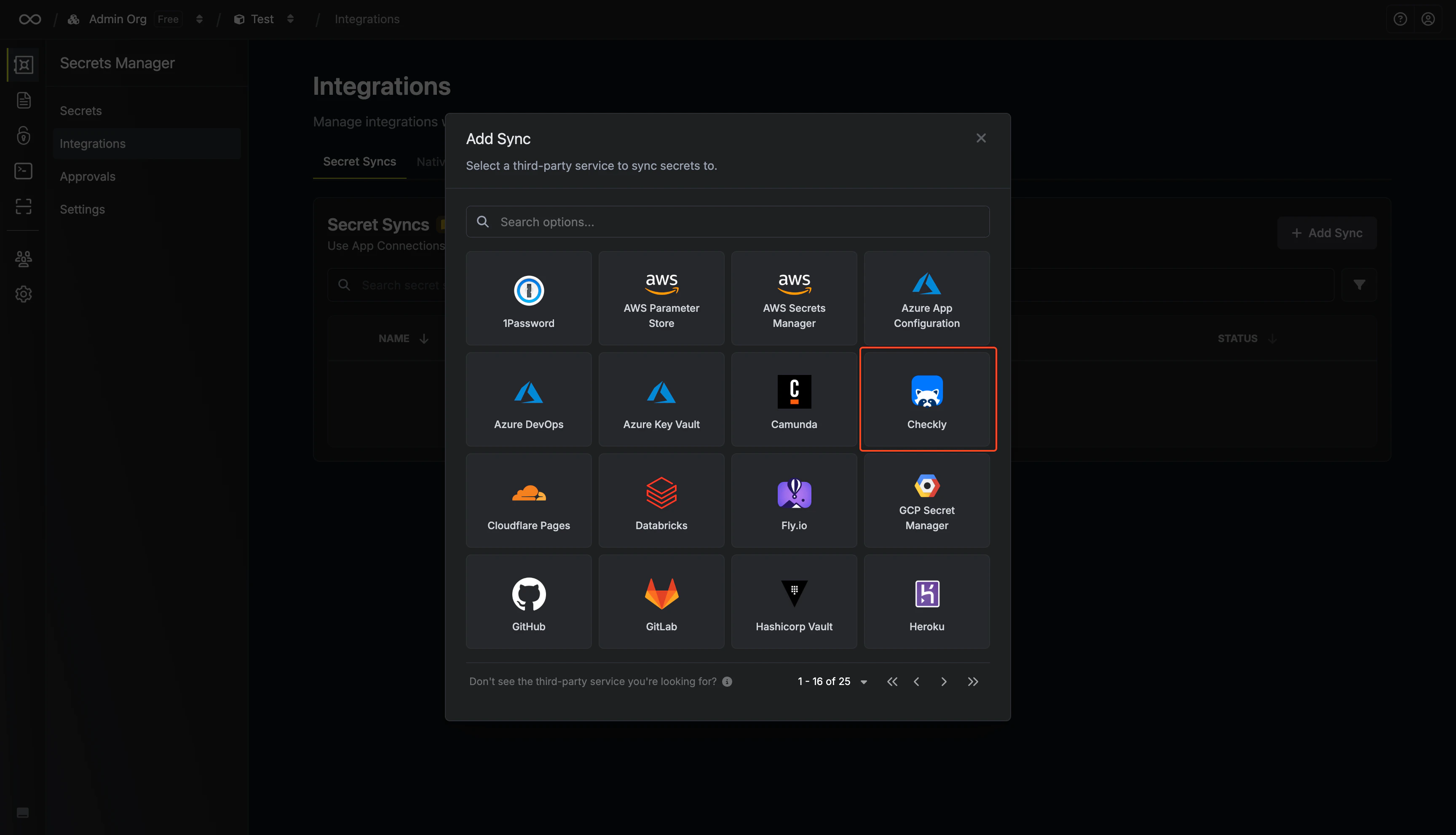This screenshot has height=835, width=1456.
Task: Select Azure App Configuration tile
Action: tap(927, 298)
